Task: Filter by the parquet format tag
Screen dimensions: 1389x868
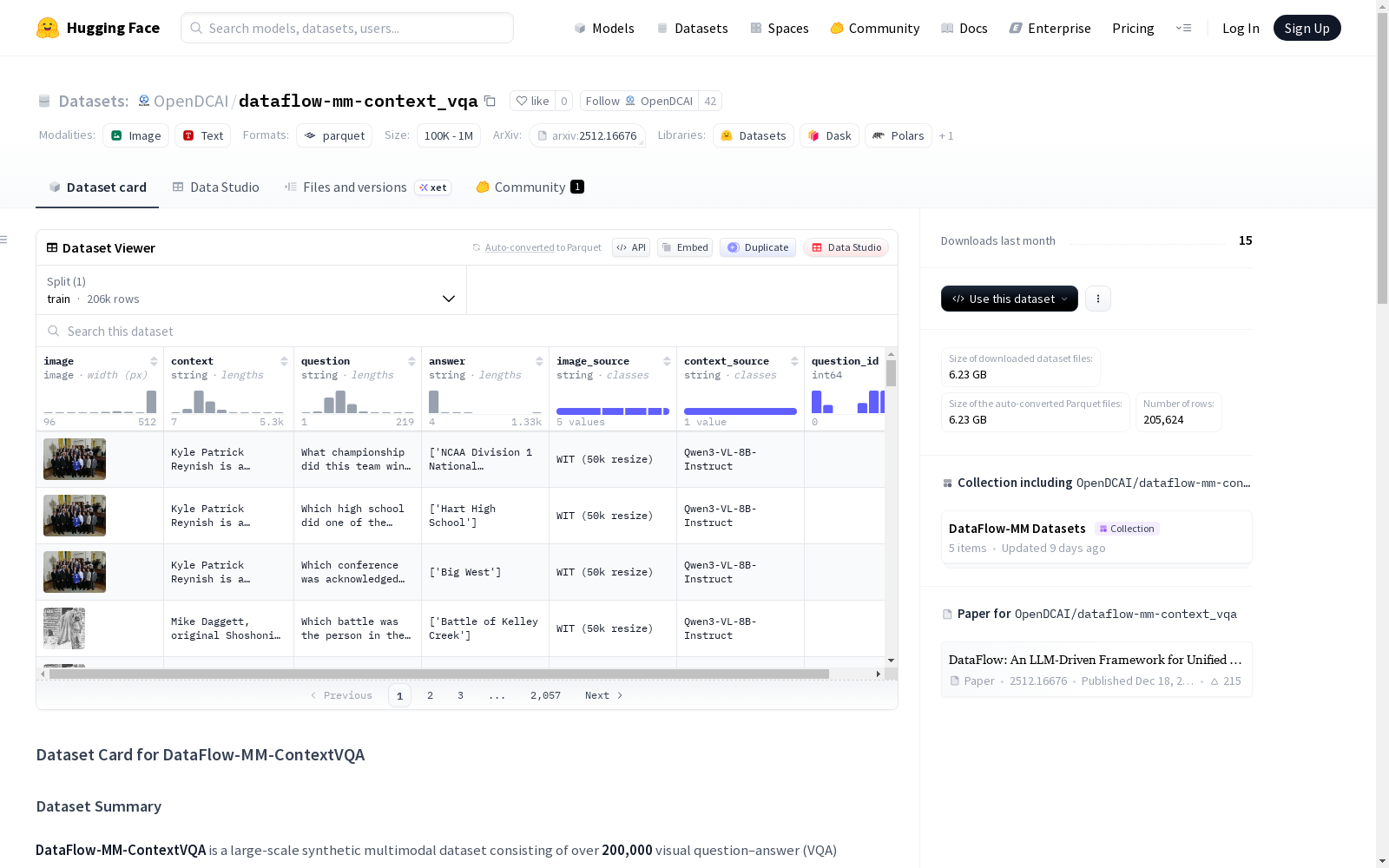Action: [x=334, y=135]
